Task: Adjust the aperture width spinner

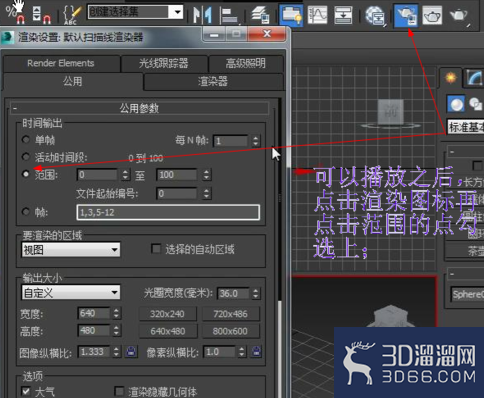Action: pyautogui.click(x=256, y=293)
